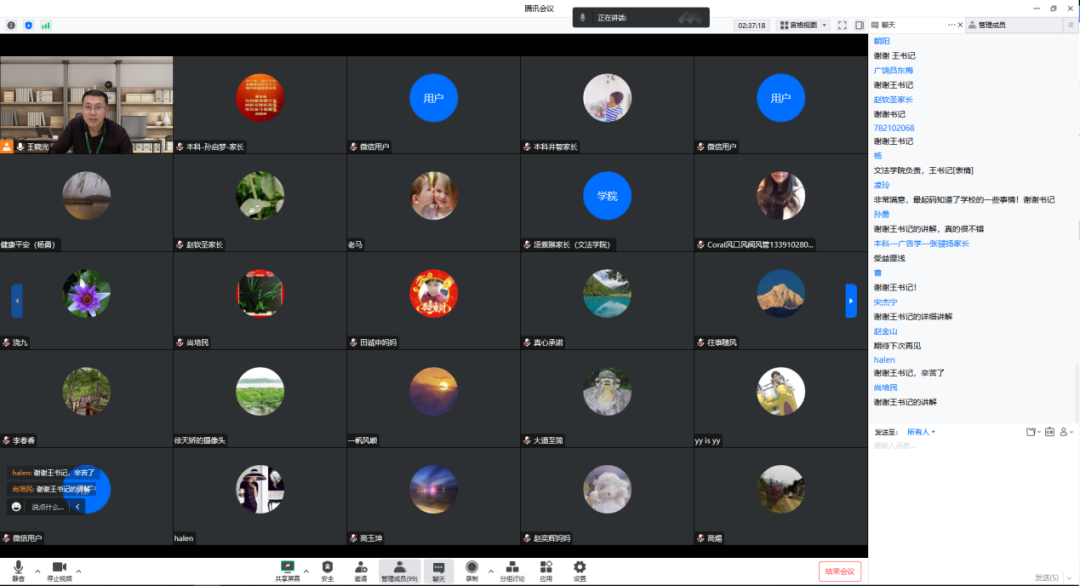1080x586 pixels.
Task: Click the red 结束会议 end meeting button
Action: coord(838,571)
